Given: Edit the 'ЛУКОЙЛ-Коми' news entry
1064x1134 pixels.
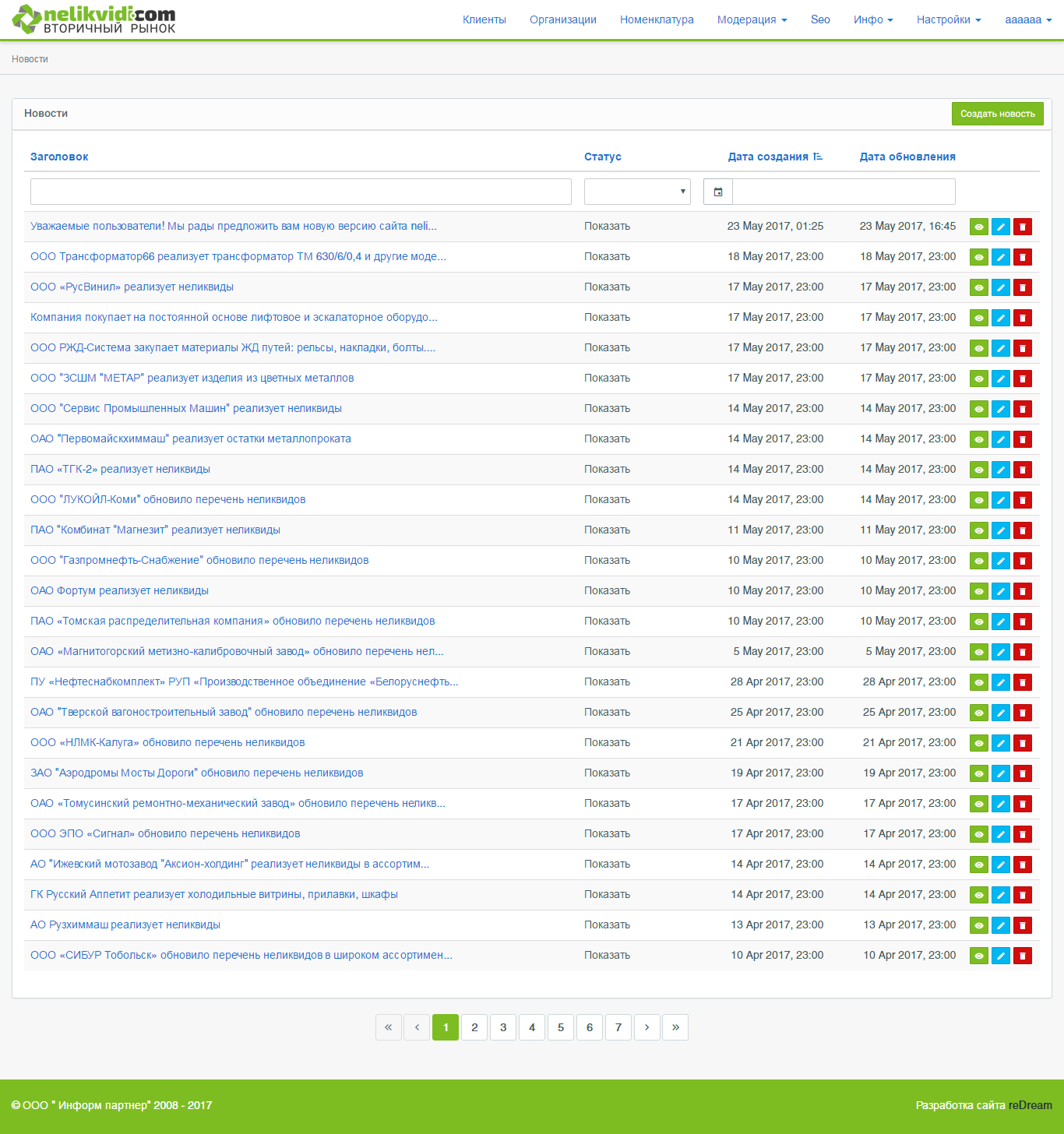Looking at the screenshot, I should click(1001, 500).
